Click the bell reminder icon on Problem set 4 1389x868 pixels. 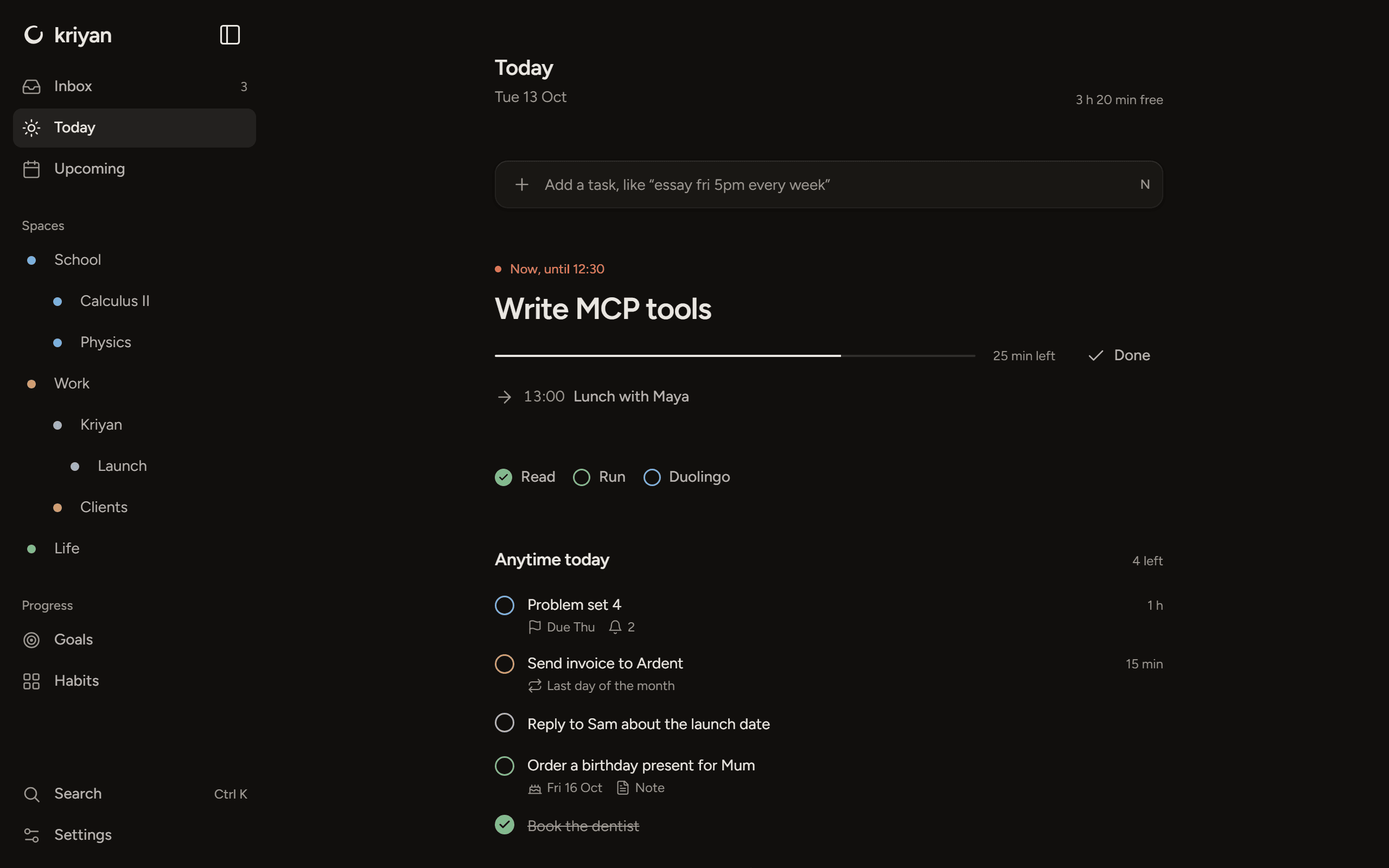pos(615,627)
